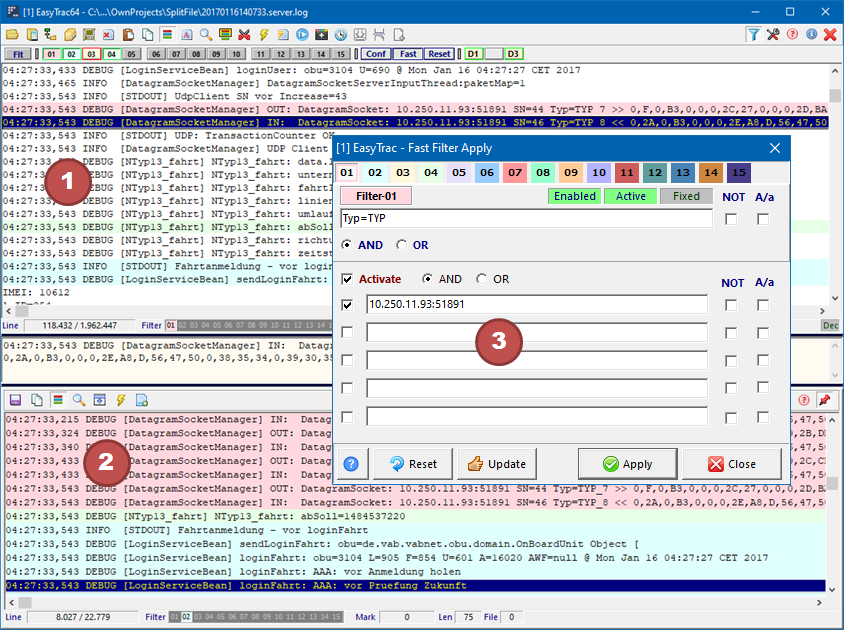Select the AND radio below Typ=TYP
The image size is (844, 630).
347,245
